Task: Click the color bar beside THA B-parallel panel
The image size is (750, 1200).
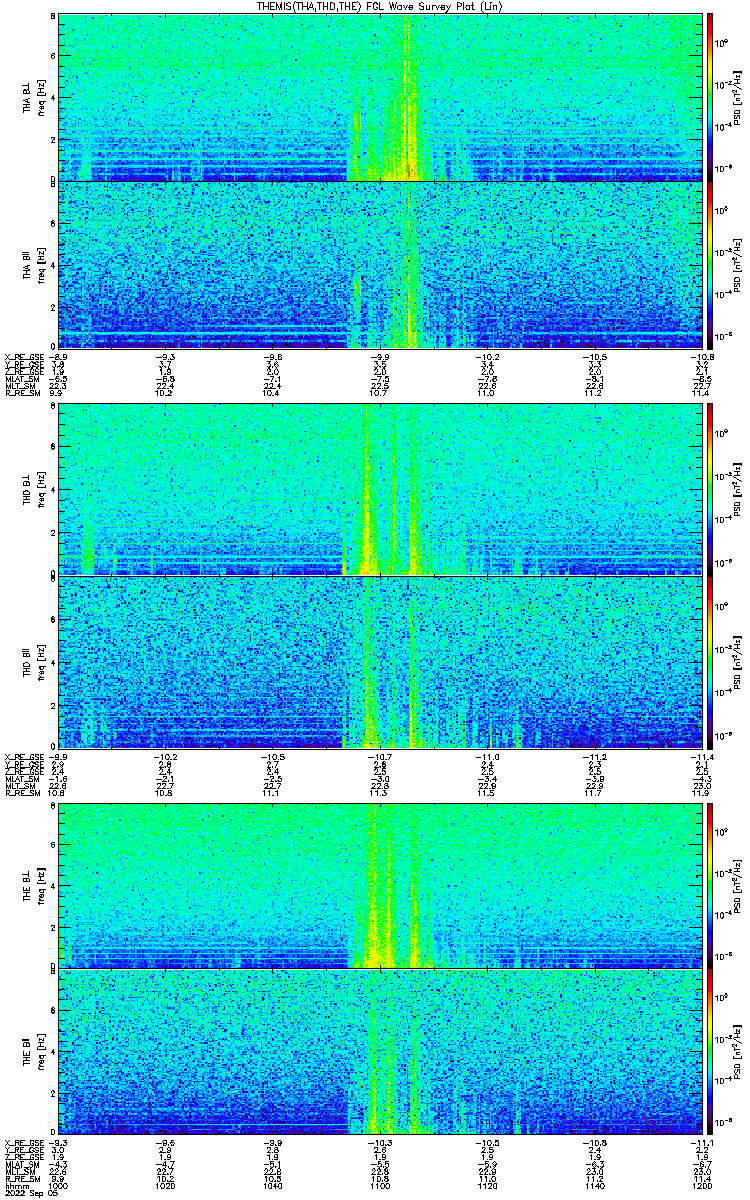Action: [709, 264]
